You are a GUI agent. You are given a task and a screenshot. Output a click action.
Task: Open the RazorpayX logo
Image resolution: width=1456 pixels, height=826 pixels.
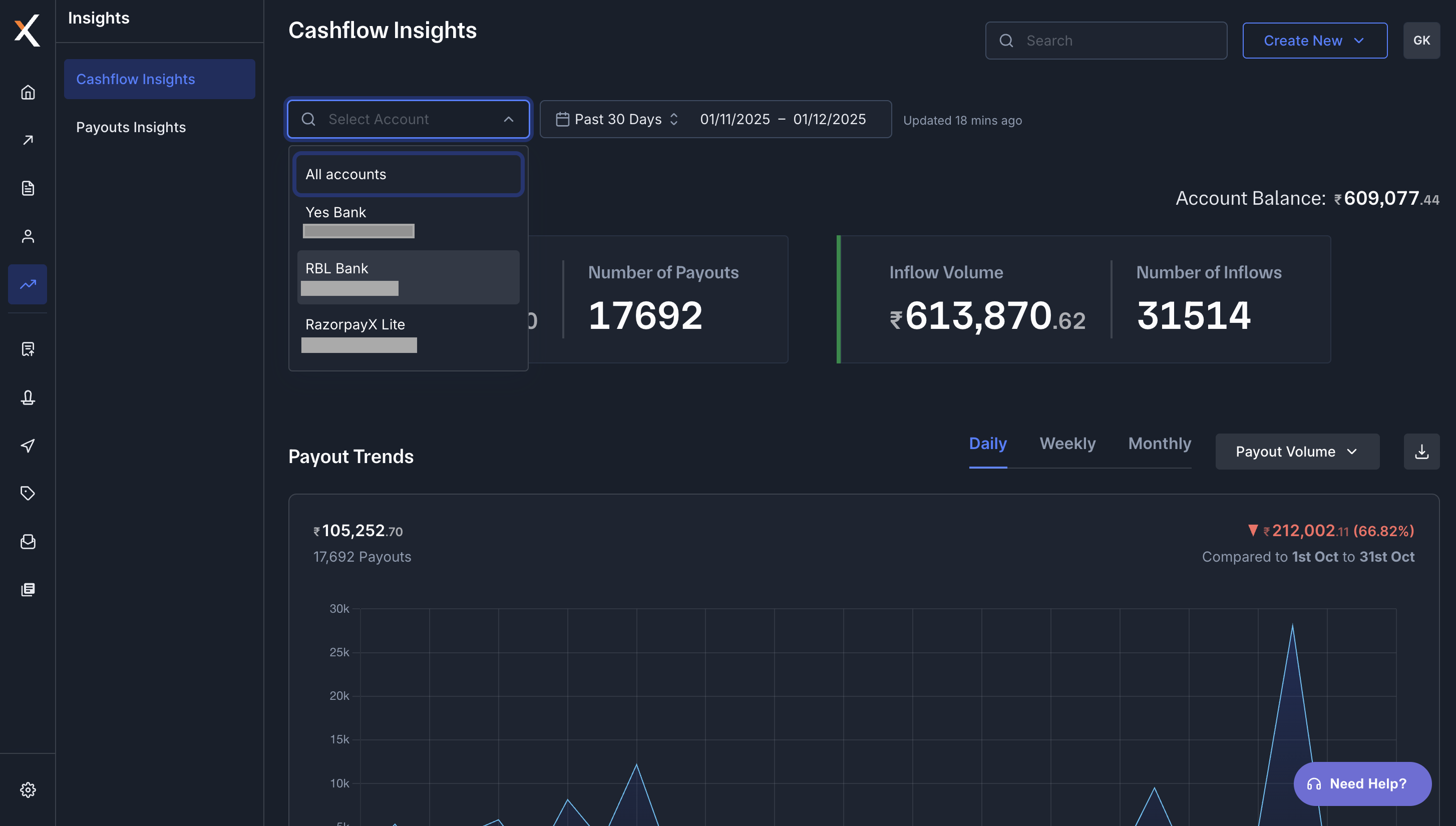click(27, 31)
